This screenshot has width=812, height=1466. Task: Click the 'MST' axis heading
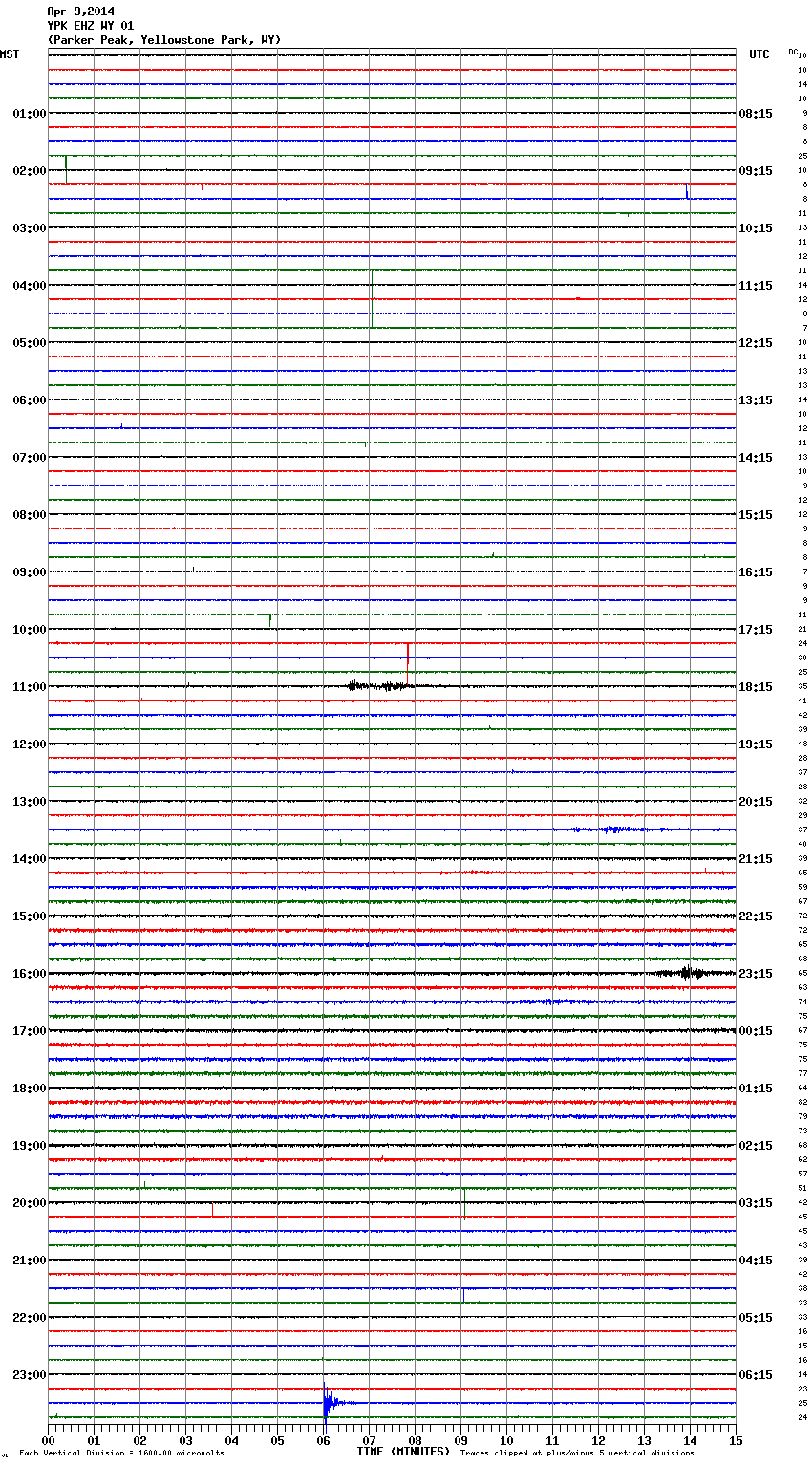10,54
